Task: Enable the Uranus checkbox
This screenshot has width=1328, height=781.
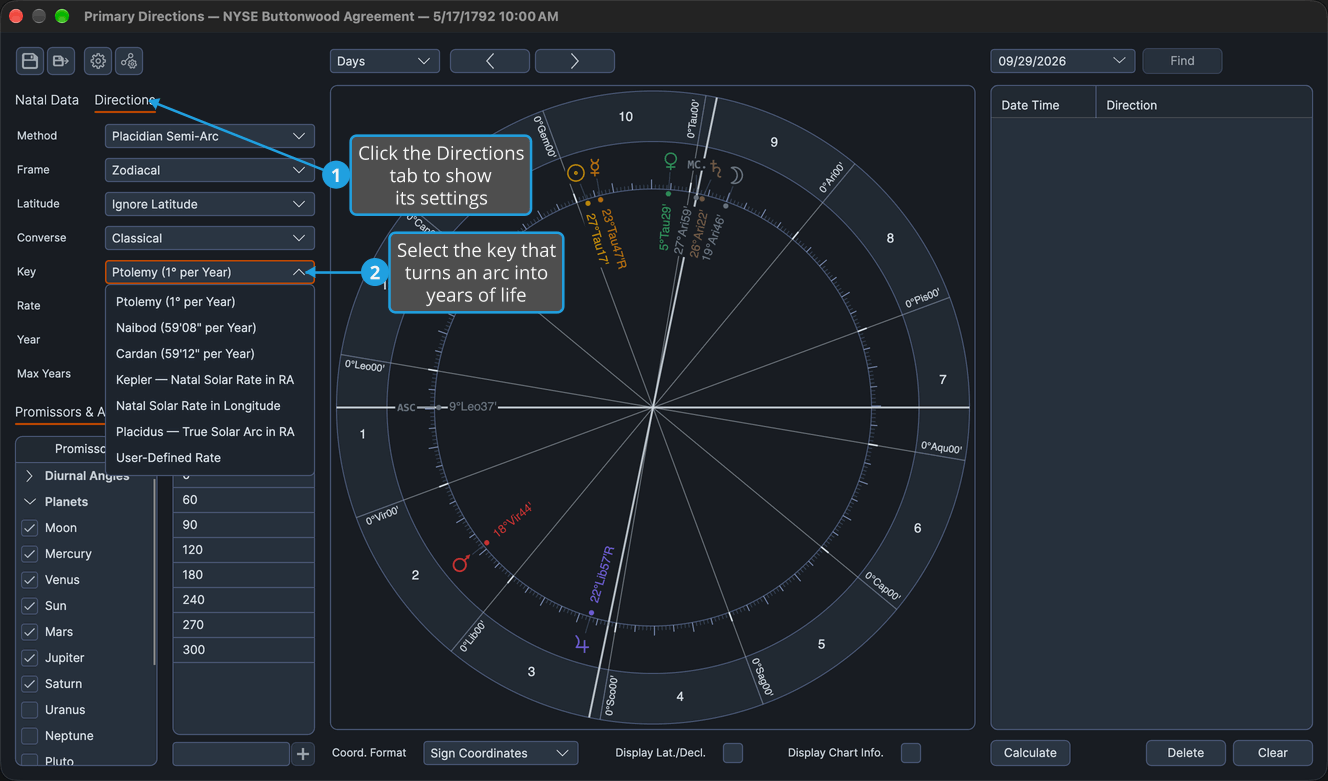Action: point(30,710)
